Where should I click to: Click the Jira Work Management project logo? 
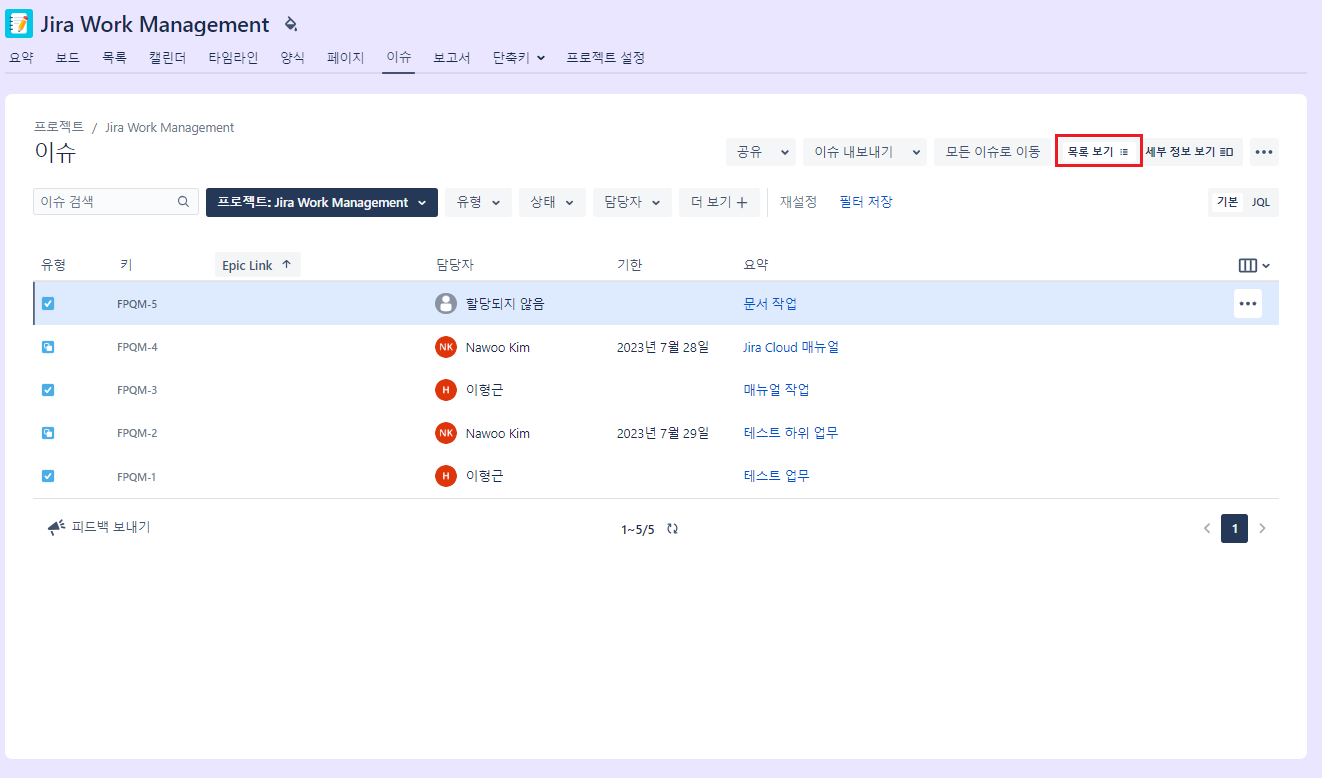(x=19, y=24)
